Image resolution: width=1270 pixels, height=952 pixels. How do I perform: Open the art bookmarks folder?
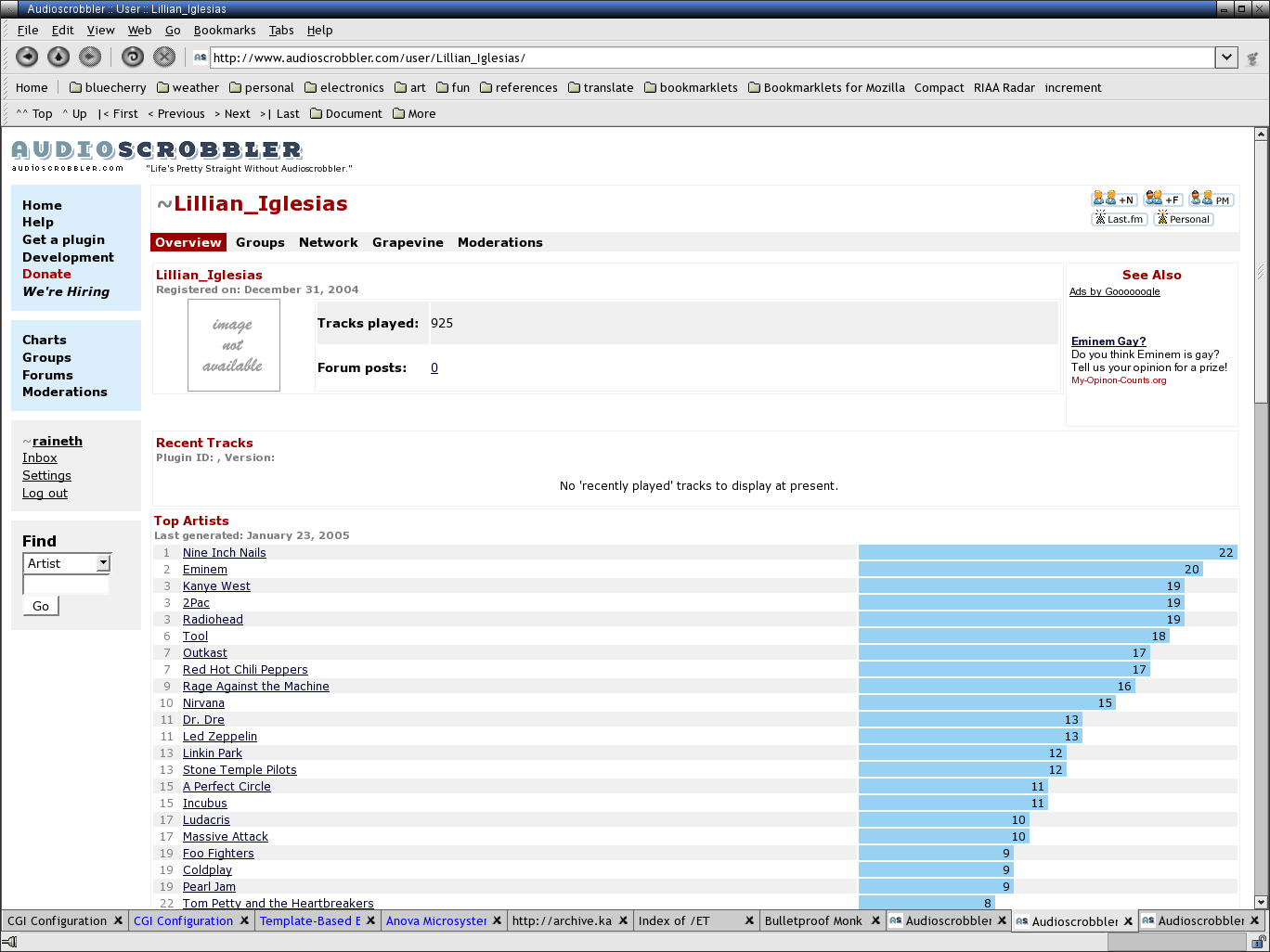(409, 88)
